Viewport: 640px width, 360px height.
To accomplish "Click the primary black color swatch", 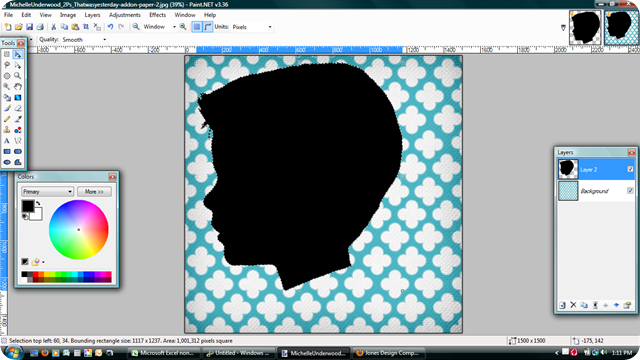I will click(27, 206).
